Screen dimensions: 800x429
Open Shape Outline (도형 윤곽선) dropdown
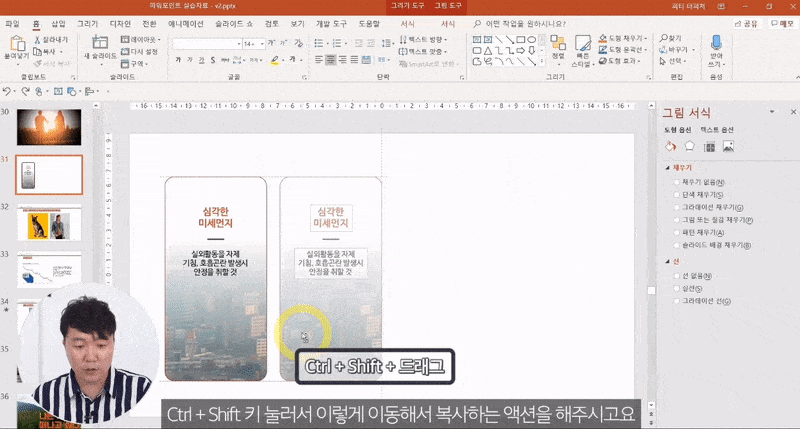(x=622, y=49)
